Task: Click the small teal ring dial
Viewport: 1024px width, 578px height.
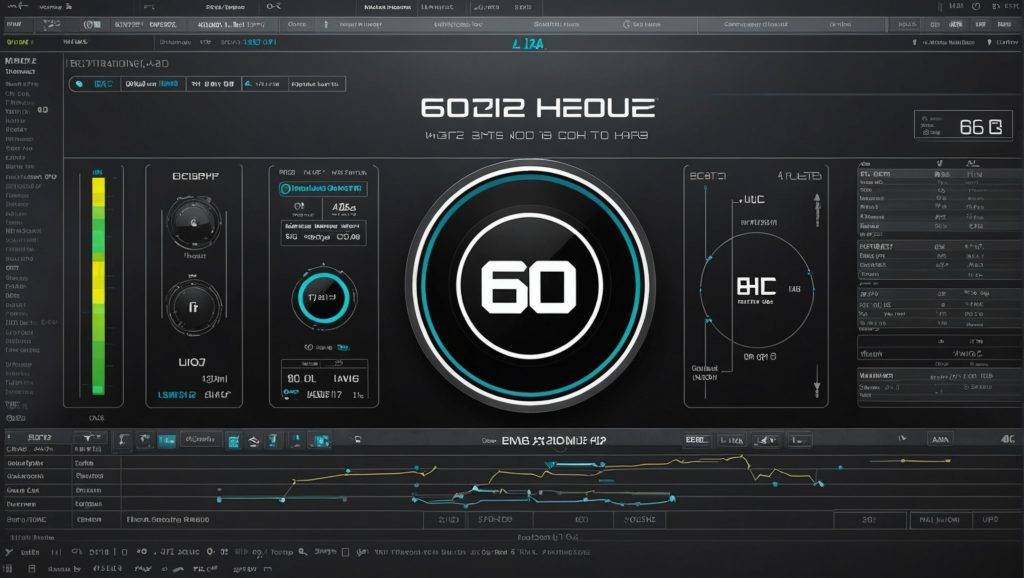Action: (x=323, y=297)
